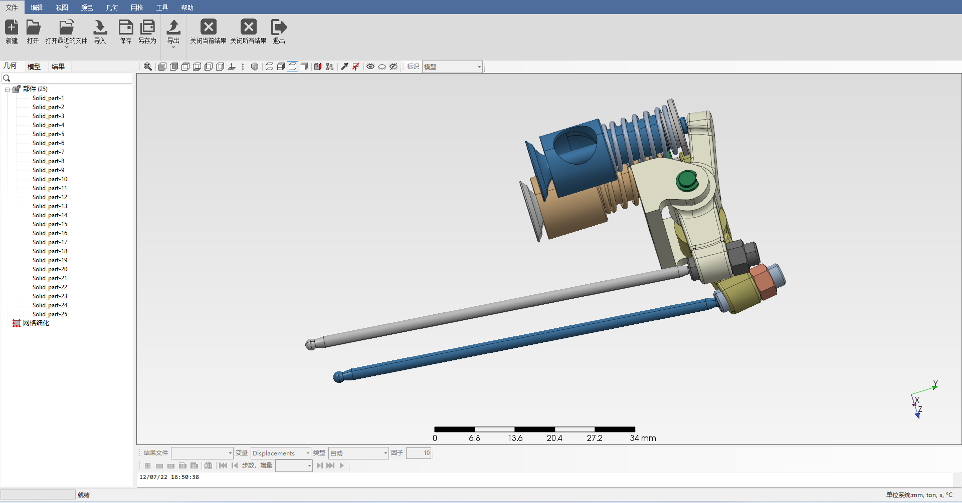962x503 pixels.
Task: Open the step/increment dropdown
Action: tap(294, 466)
